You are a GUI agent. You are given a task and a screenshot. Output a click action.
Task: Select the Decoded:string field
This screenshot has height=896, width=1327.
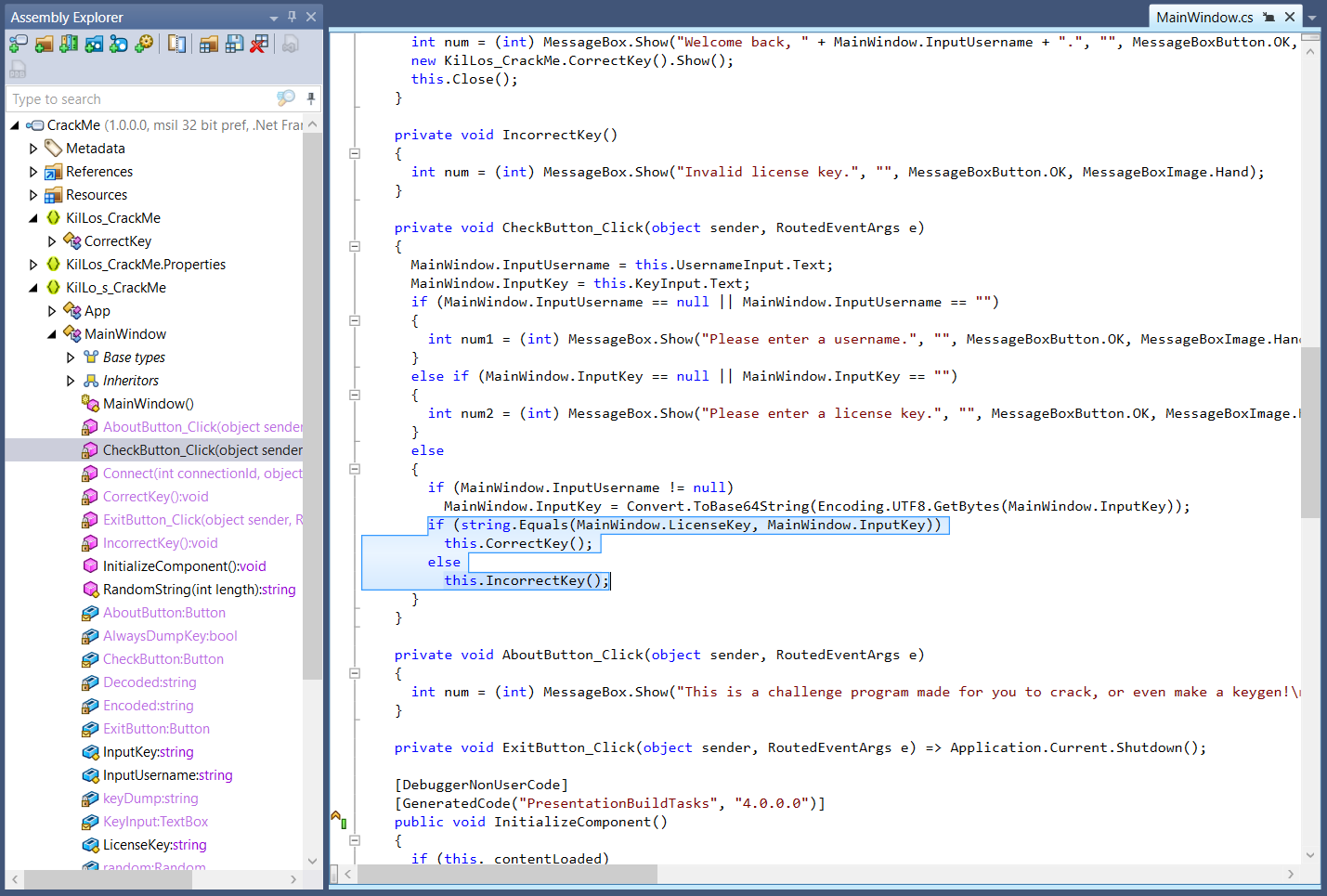[x=150, y=682]
